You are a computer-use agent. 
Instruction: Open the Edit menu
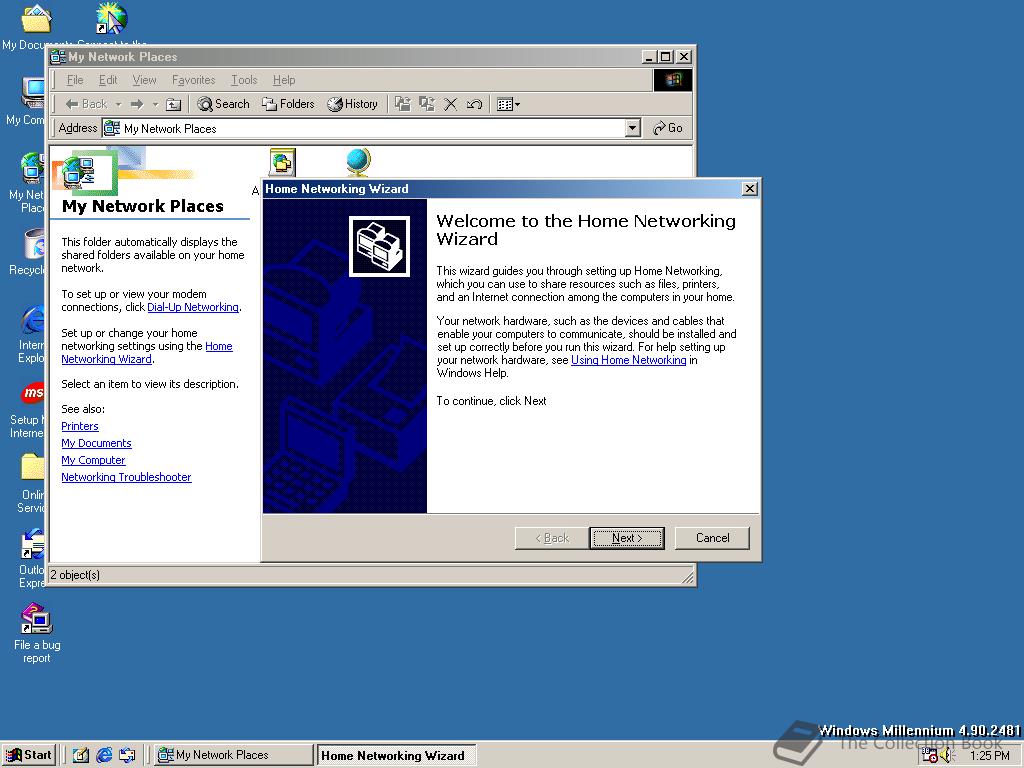point(108,80)
